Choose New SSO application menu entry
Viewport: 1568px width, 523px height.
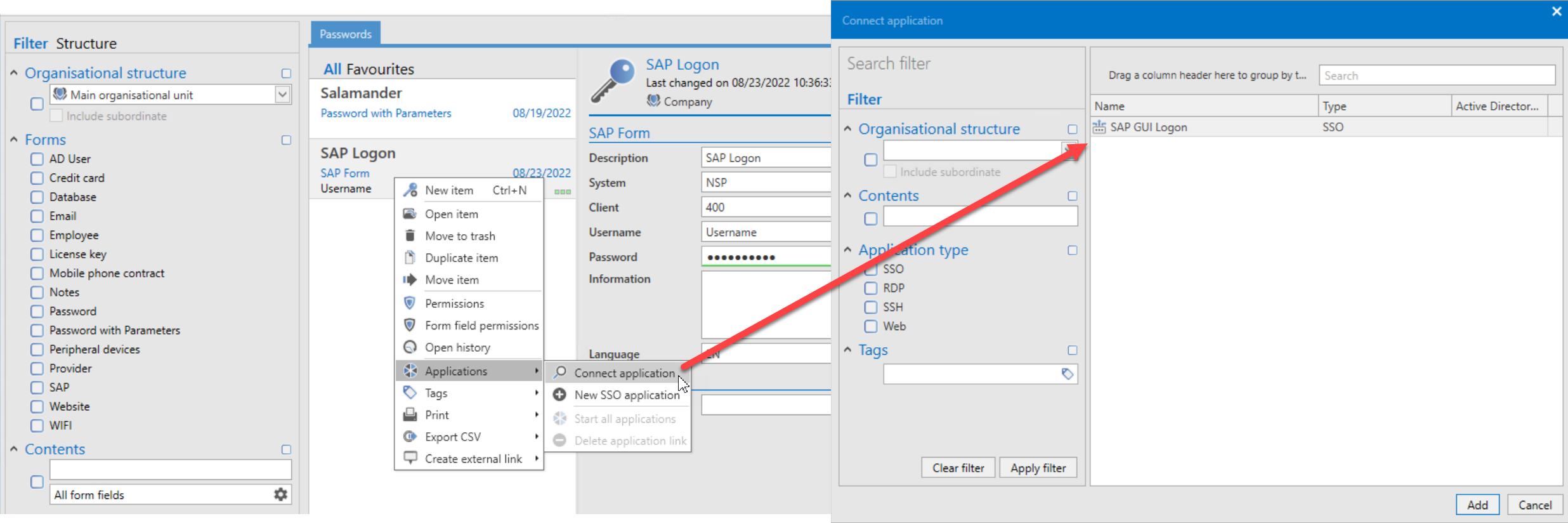click(x=618, y=395)
